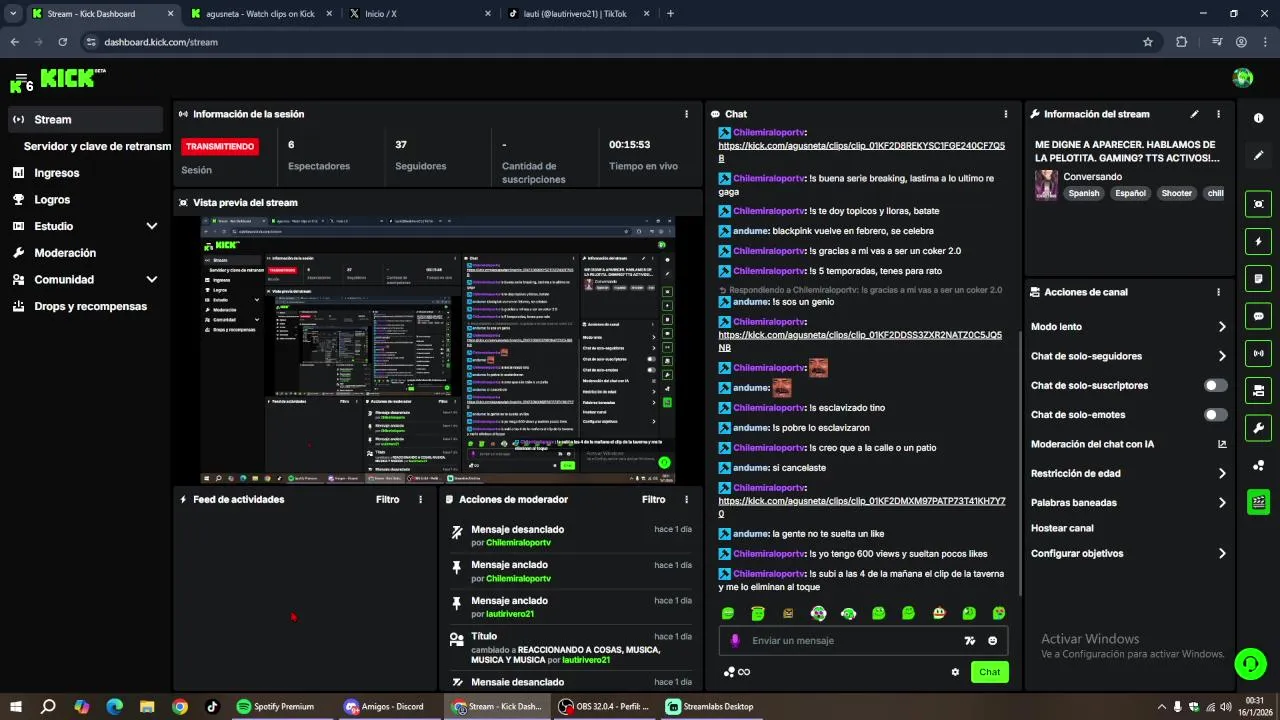
Task: Toggle the wrench icon in the right sidebar
Action: pos(1258,428)
